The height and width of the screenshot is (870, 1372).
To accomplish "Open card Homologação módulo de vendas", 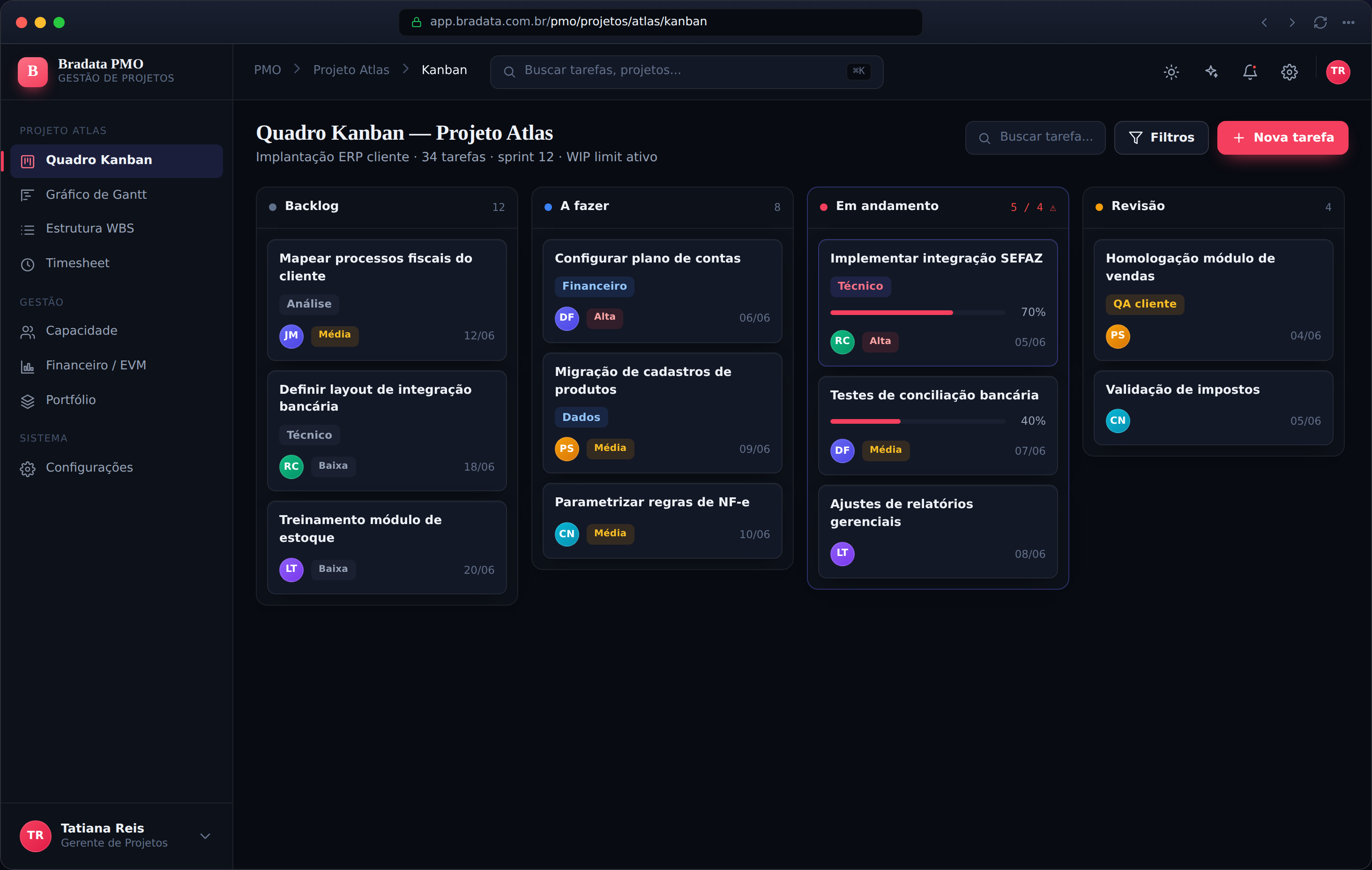I will click(x=1213, y=300).
